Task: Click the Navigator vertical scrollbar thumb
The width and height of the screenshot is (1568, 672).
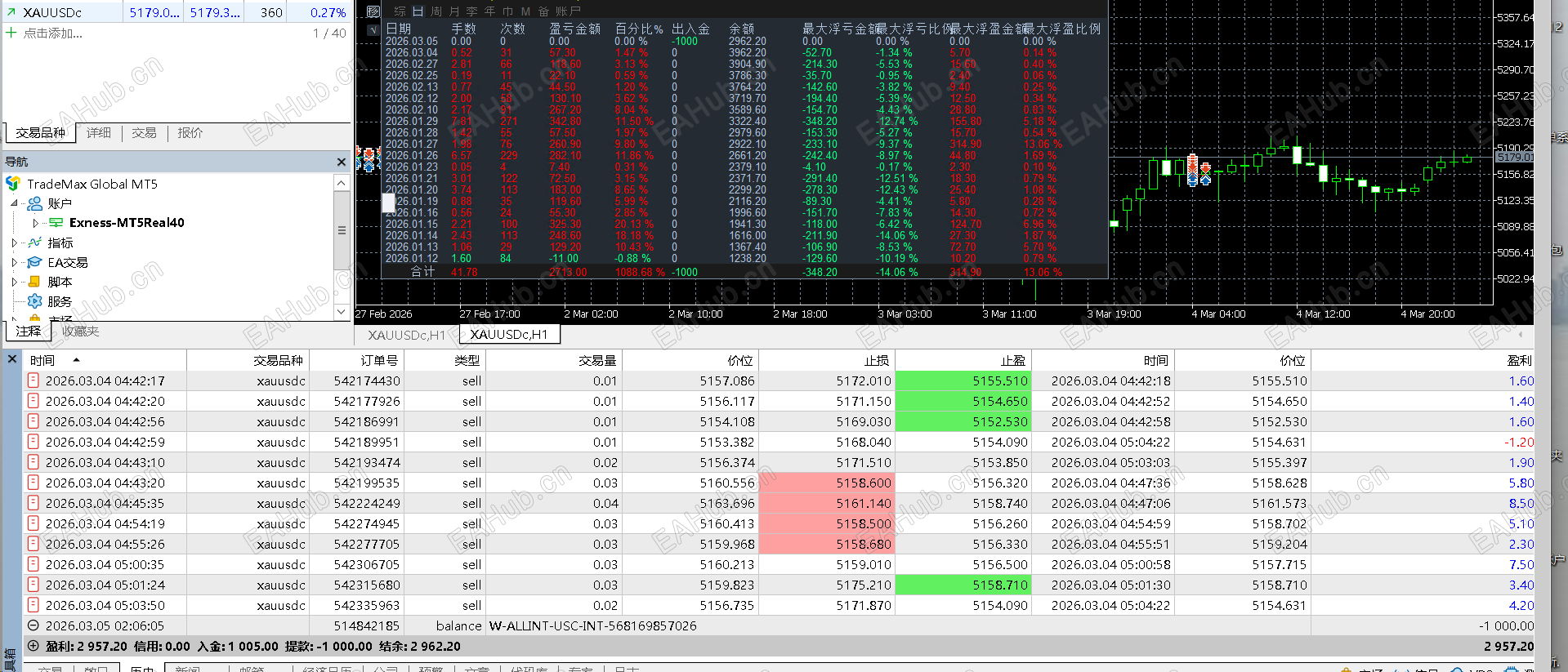Action: tap(342, 230)
